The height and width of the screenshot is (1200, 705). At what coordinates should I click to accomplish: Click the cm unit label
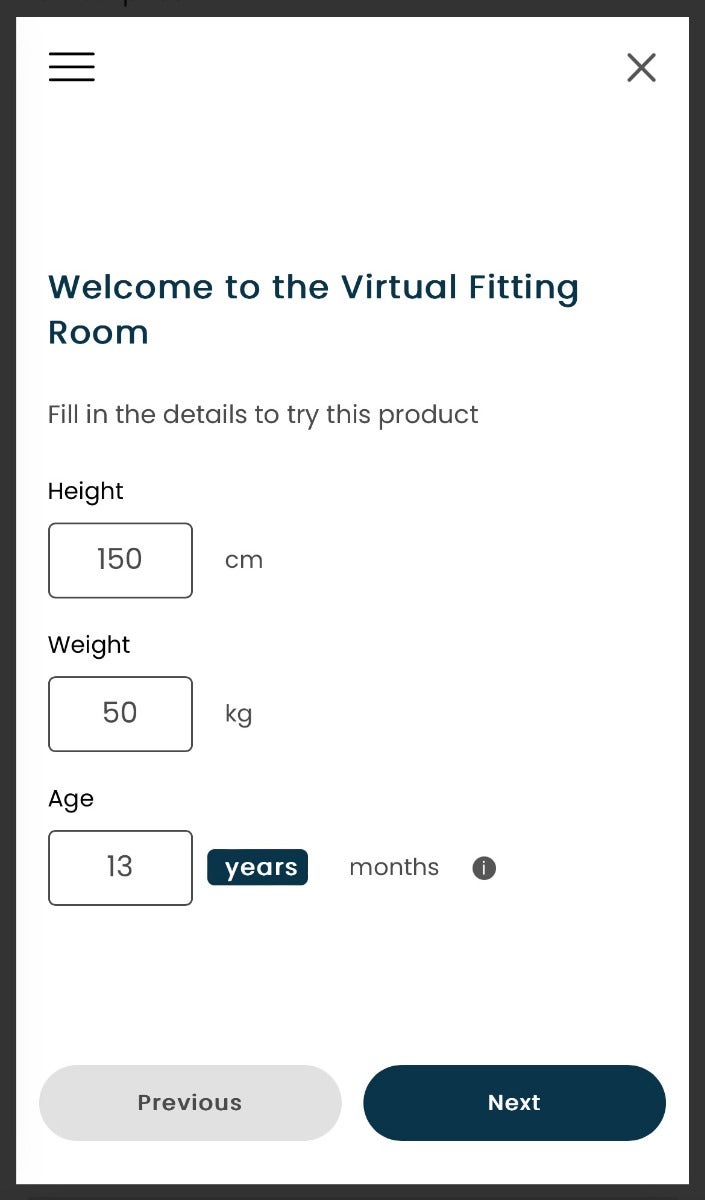(244, 560)
